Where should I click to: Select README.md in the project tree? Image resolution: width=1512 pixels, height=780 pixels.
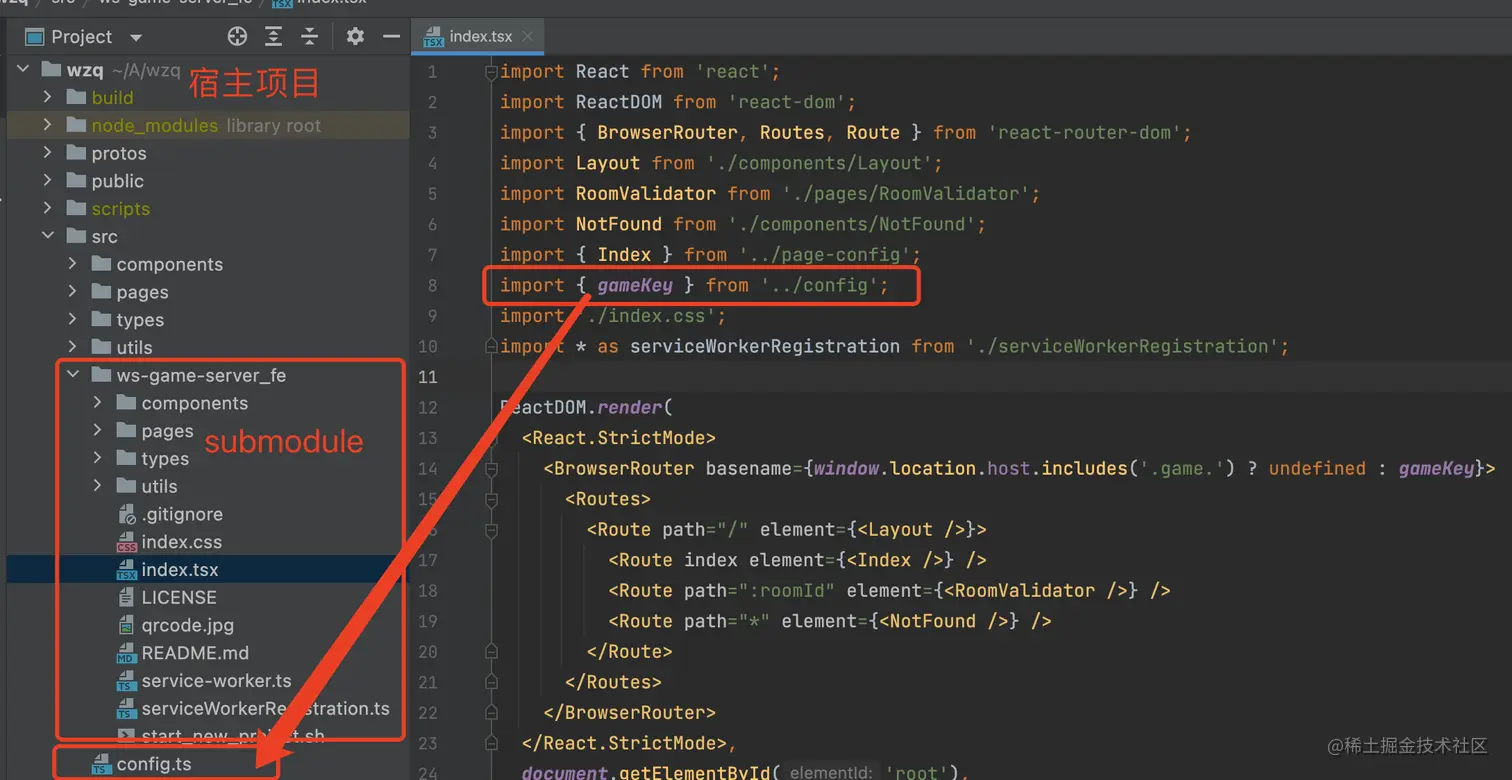pyautogui.click(x=195, y=654)
